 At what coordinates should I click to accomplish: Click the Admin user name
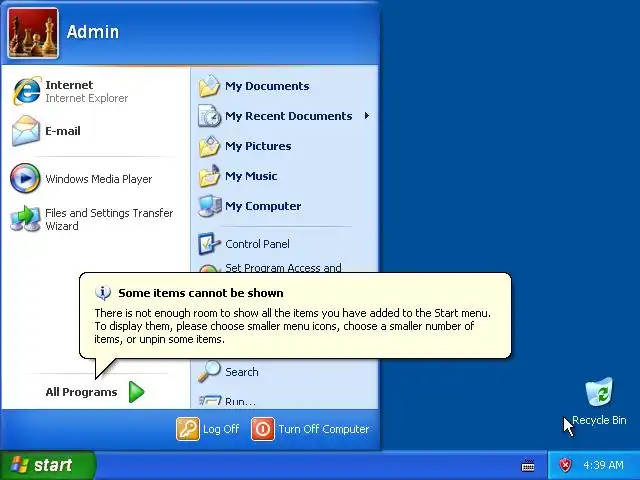click(x=93, y=32)
